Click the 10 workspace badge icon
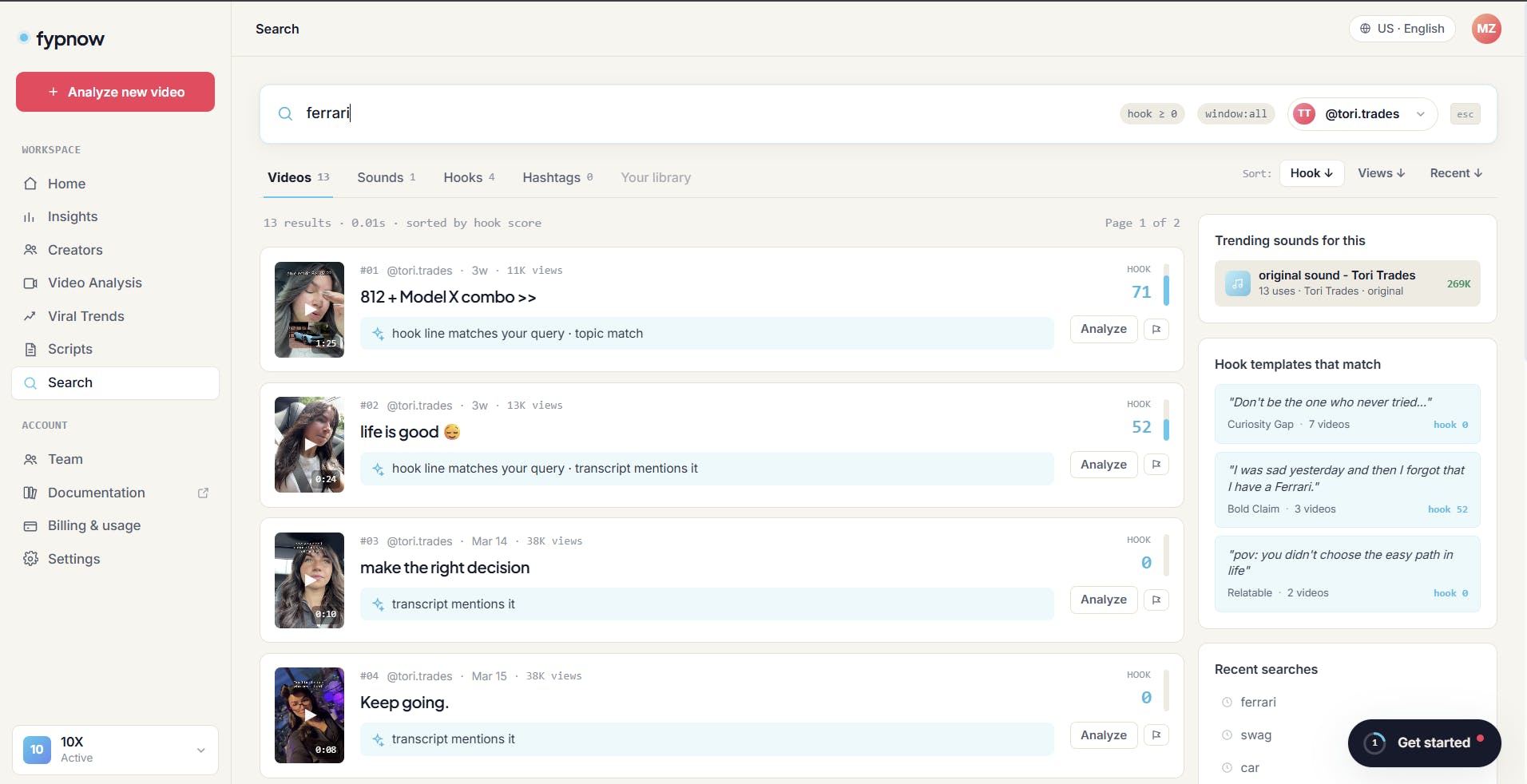This screenshot has width=1527, height=784. pos(37,750)
